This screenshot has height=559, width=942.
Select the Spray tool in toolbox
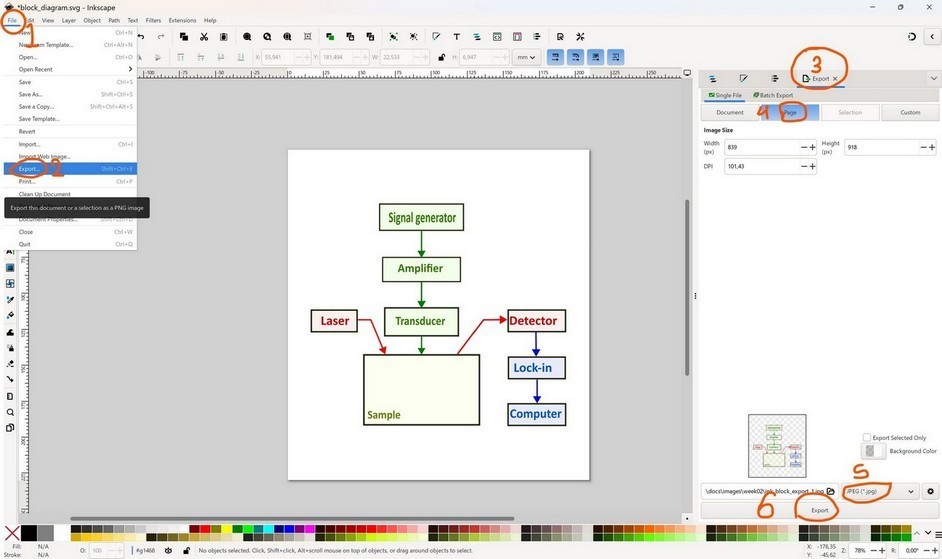point(10,347)
